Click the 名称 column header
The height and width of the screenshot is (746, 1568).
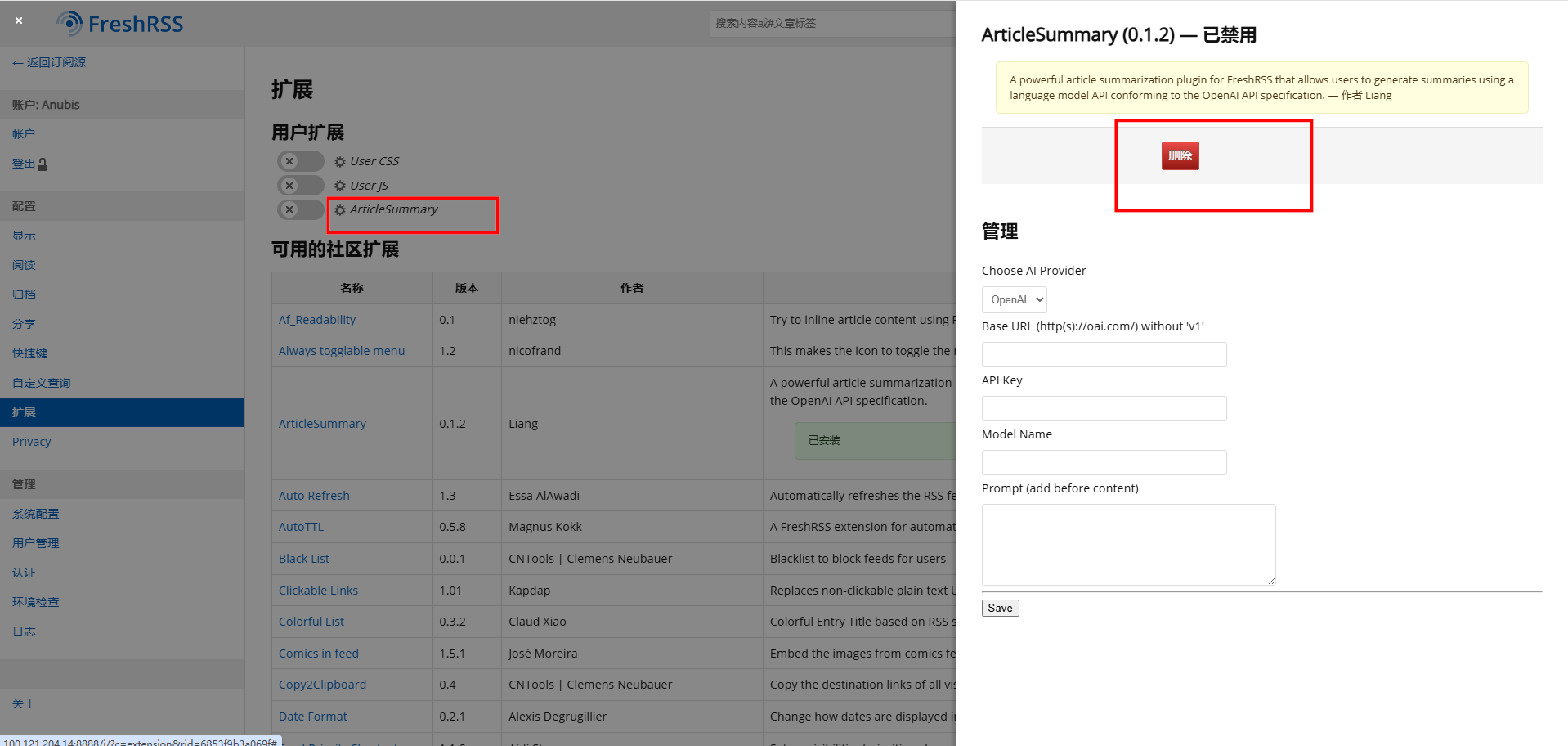352,288
